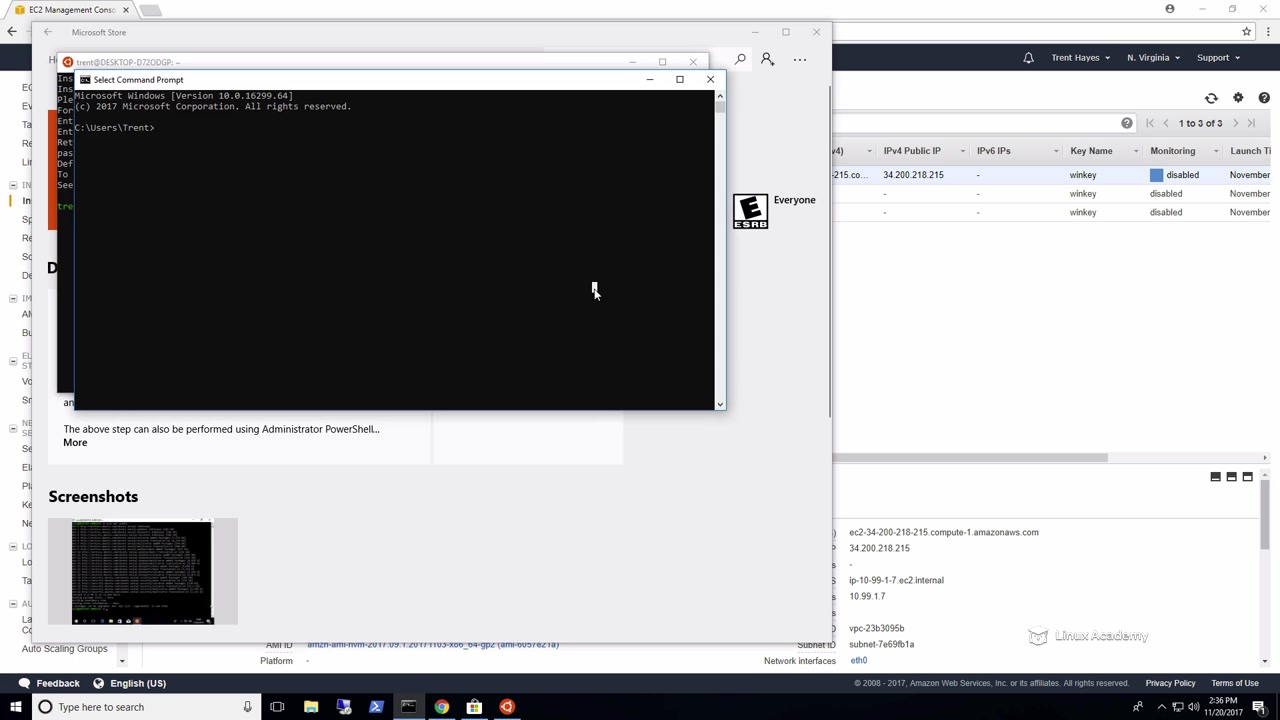This screenshot has width=1280, height=720.
Task: Open the Trent Hayes account dropdown
Action: [x=1080, y=58]
